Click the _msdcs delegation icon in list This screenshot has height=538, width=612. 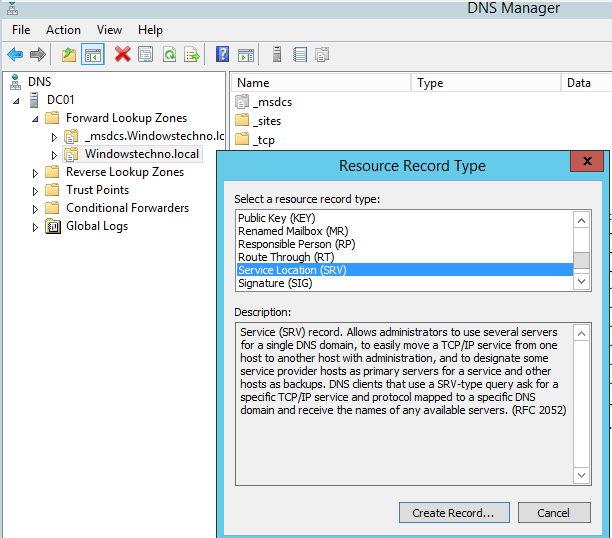pos(242,102)
